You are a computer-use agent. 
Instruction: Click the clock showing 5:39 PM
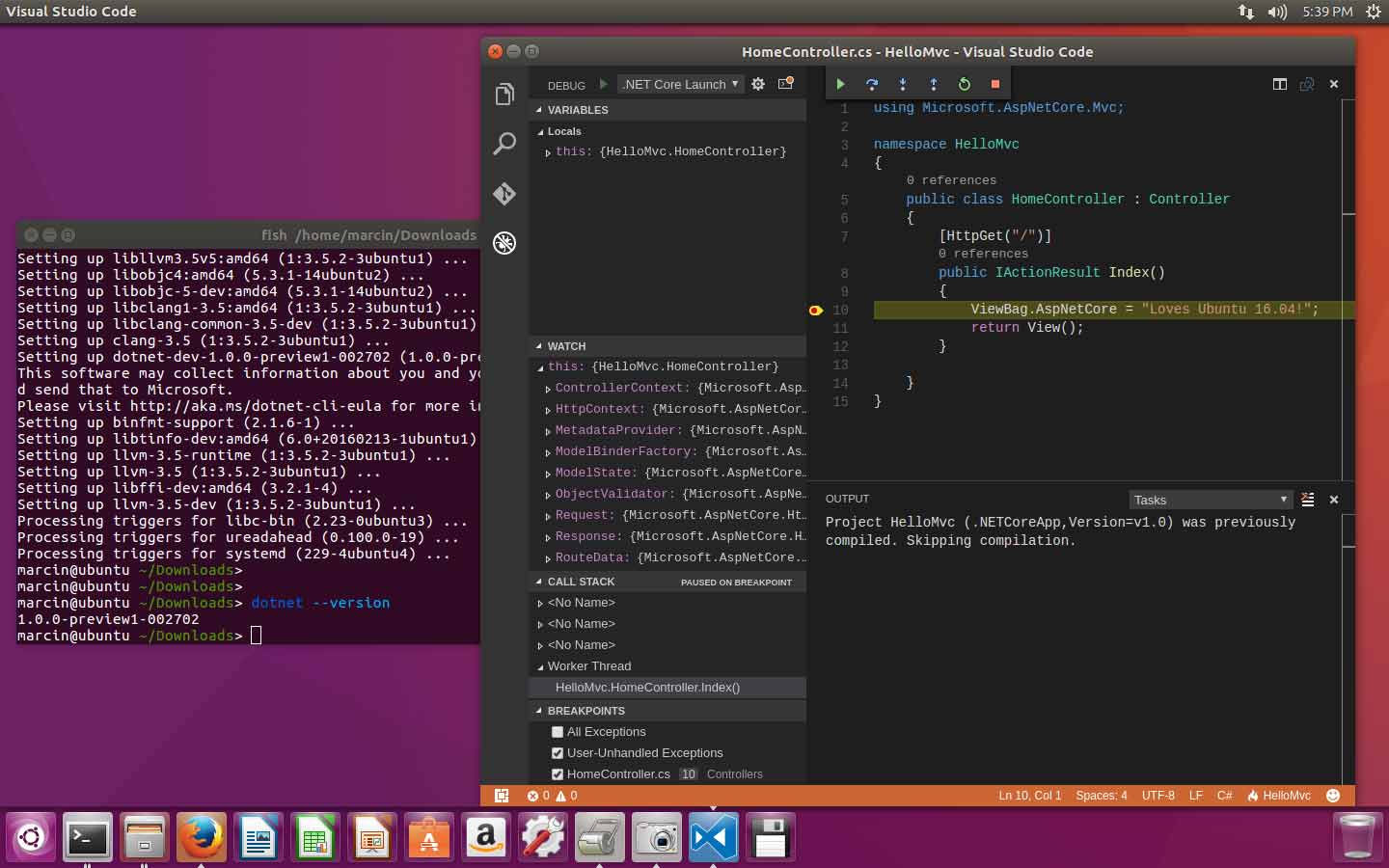pos(1327,12)
